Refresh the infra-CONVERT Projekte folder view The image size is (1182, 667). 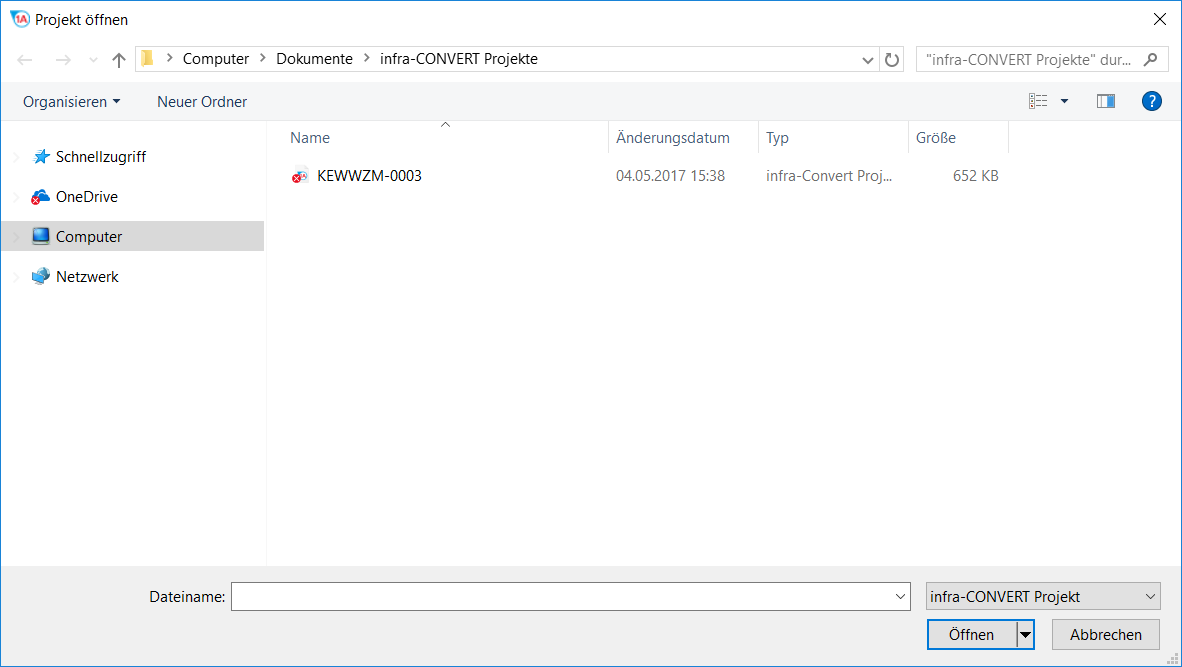pyautogui.click(x=892, y=60)
